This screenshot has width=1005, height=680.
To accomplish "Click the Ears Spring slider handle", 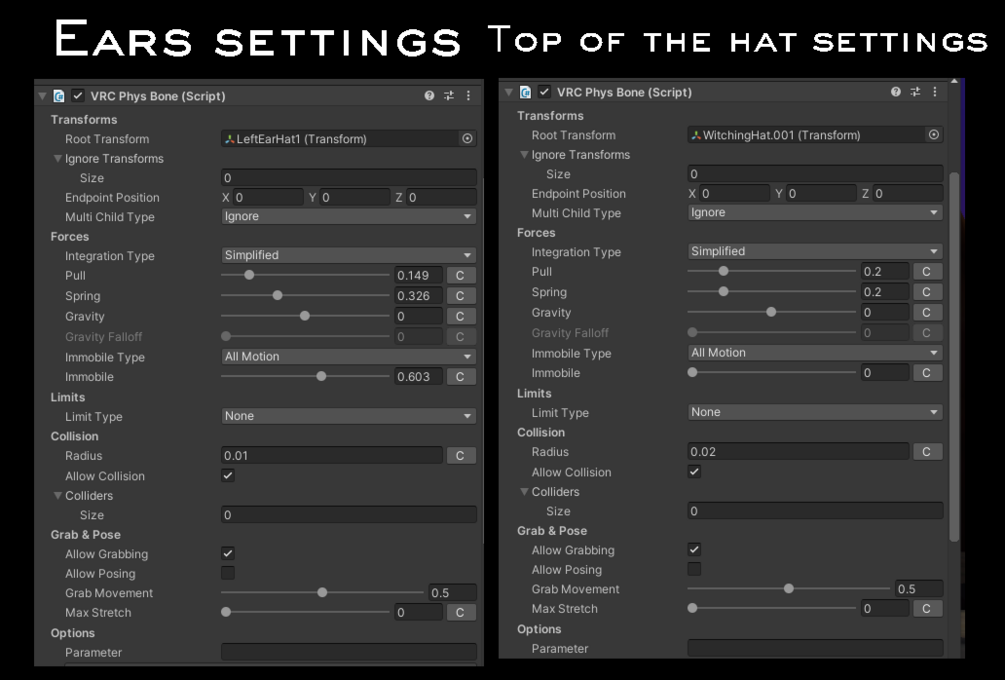I will point(278,295).
